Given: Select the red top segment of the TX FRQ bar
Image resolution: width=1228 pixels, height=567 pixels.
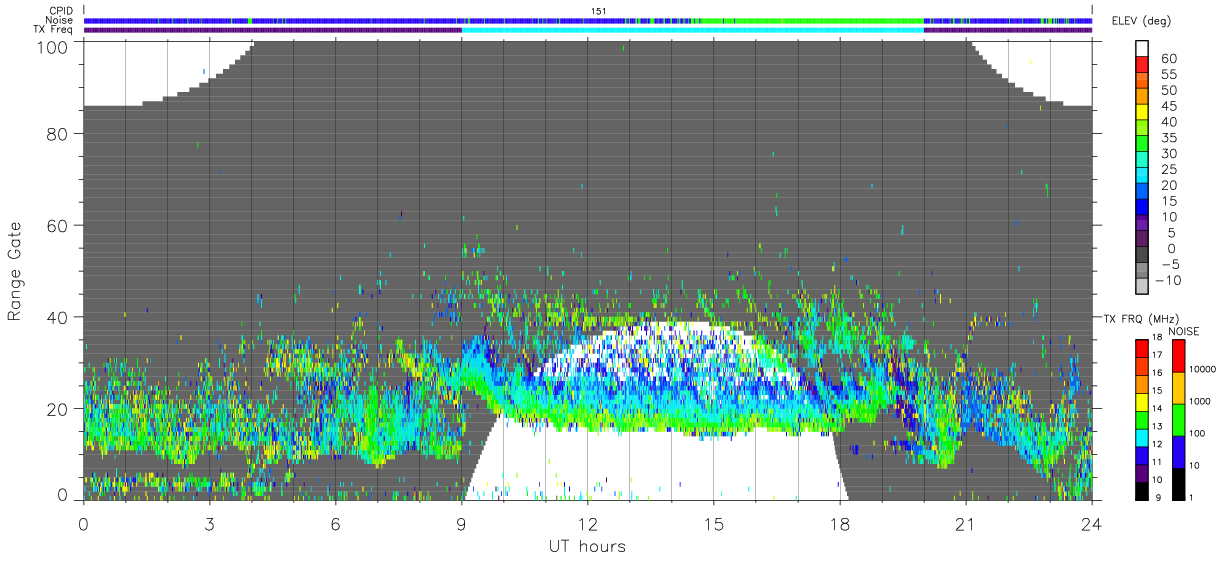Looking at the screenshot, I should (1141, 347).
